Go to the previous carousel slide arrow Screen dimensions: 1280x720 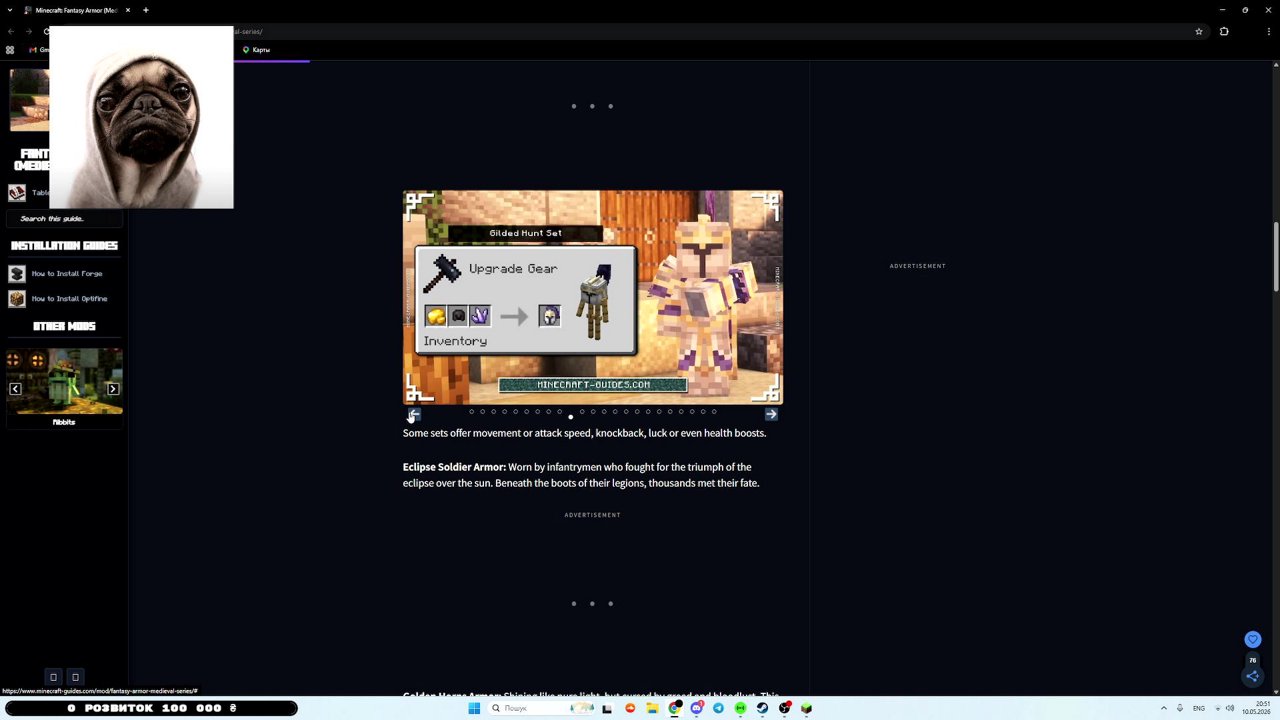414,414
